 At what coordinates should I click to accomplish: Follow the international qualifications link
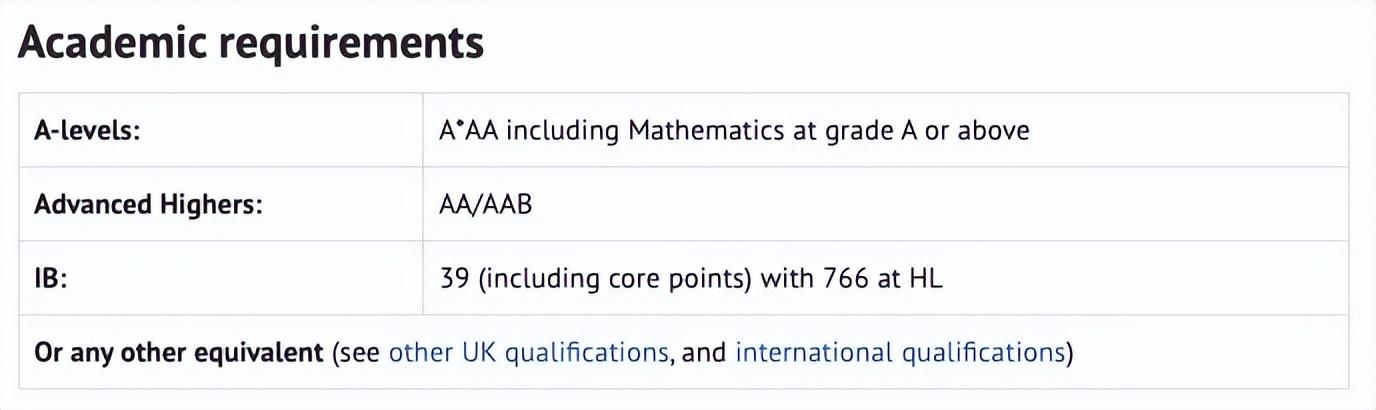coord(900,353)
